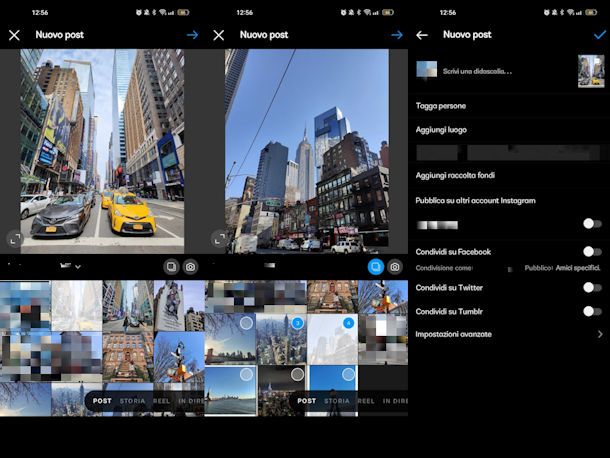
Task: Tap Aggiungi raccolta fondi
Action: click(455, 175)
